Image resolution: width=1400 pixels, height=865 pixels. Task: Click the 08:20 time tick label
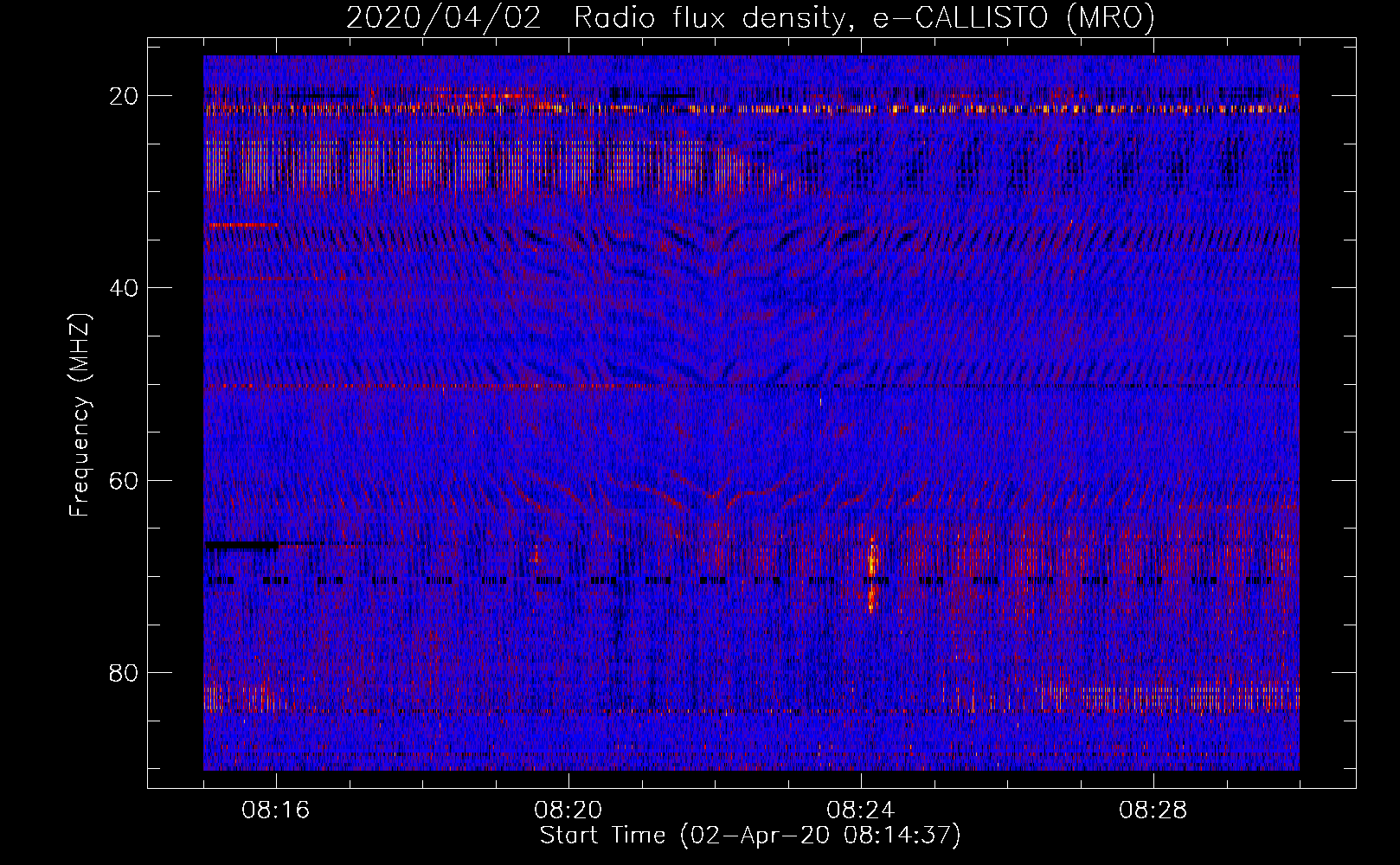coord(568,811)
